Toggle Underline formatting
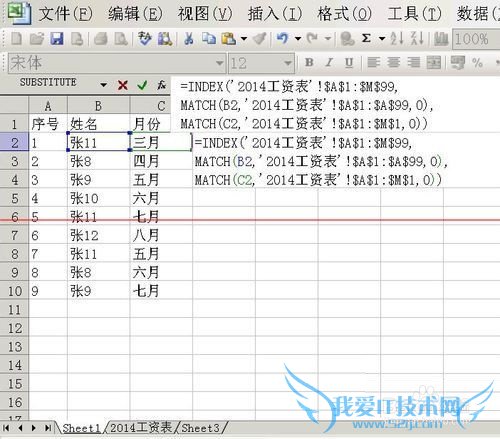Viewport: 500px width, 439px height. click(349, 62)
